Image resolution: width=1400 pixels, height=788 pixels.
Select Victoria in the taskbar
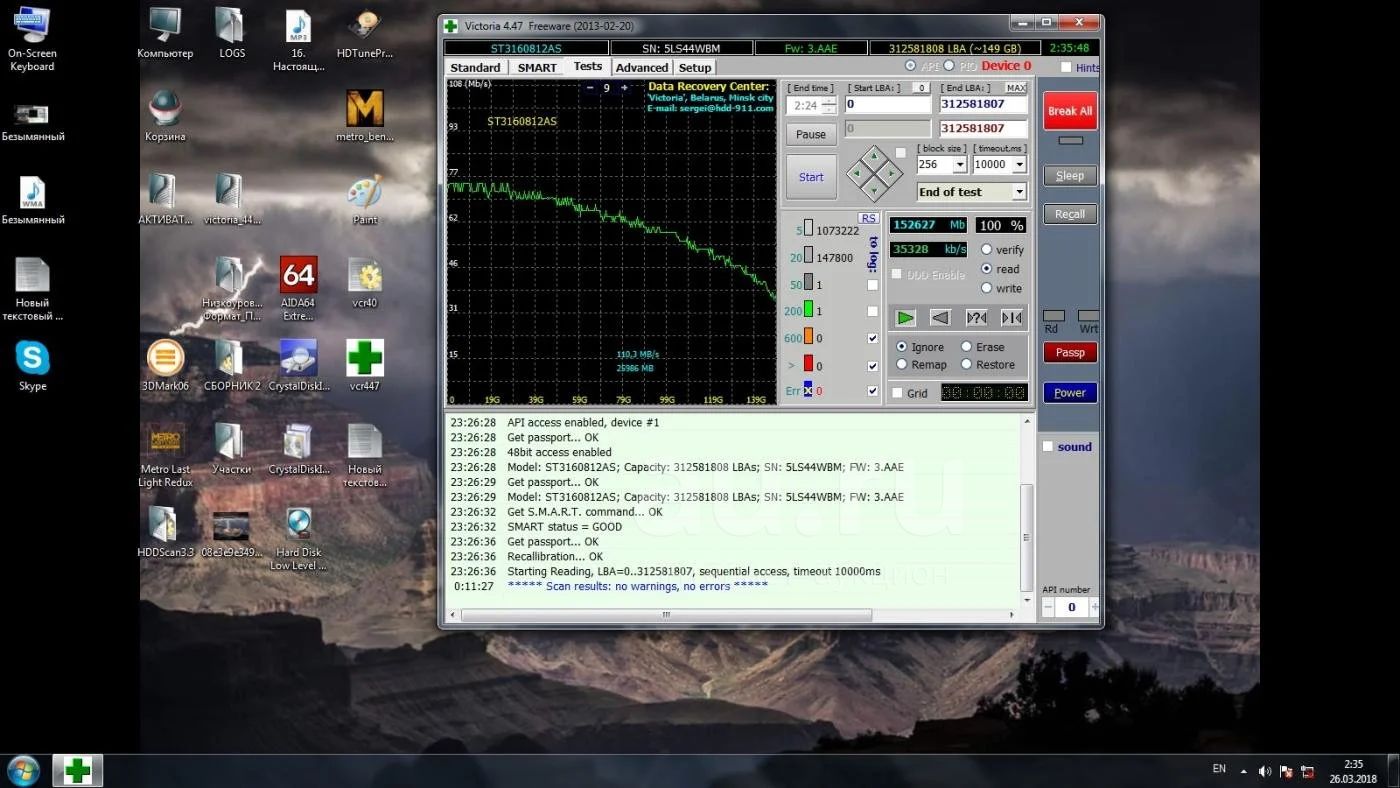[x=77, y=770]
